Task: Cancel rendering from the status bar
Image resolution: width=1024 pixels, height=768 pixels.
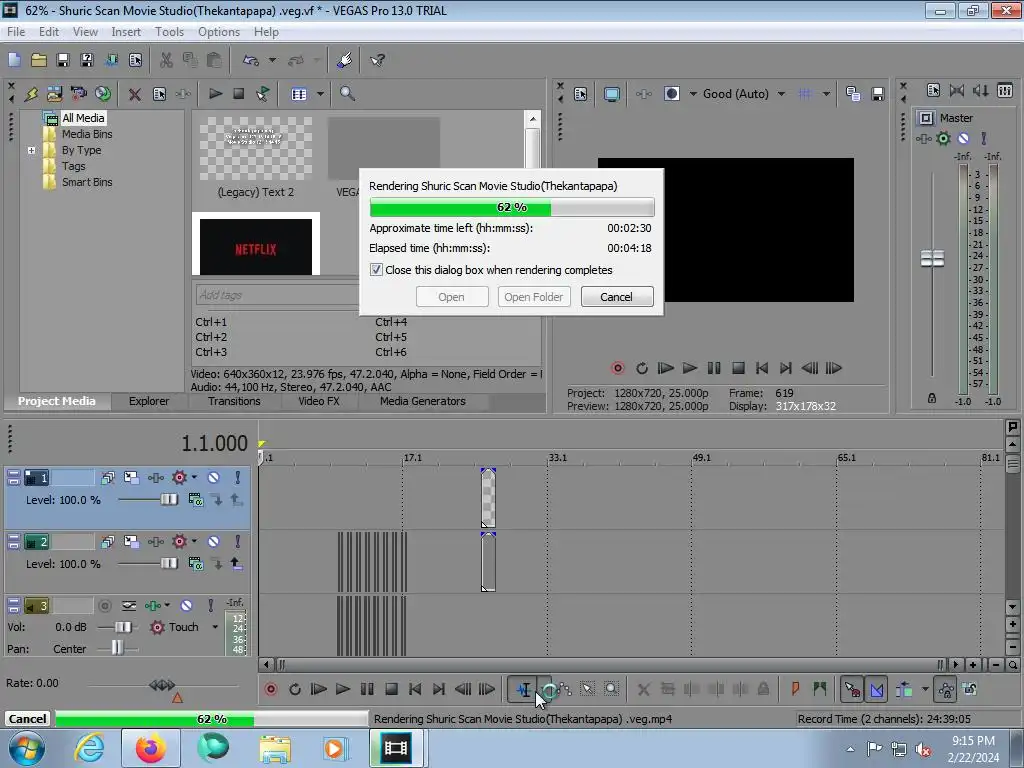Action: pos(27,719)
